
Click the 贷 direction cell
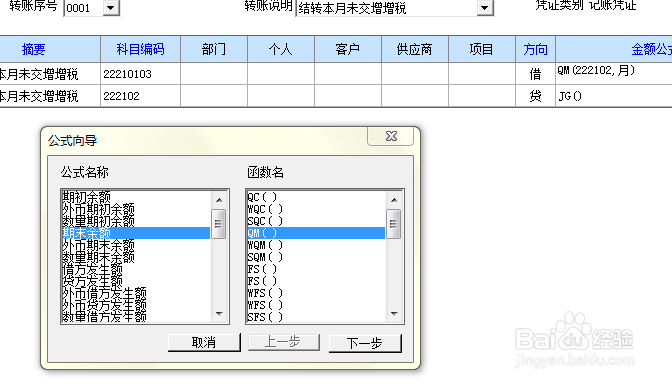535,96
